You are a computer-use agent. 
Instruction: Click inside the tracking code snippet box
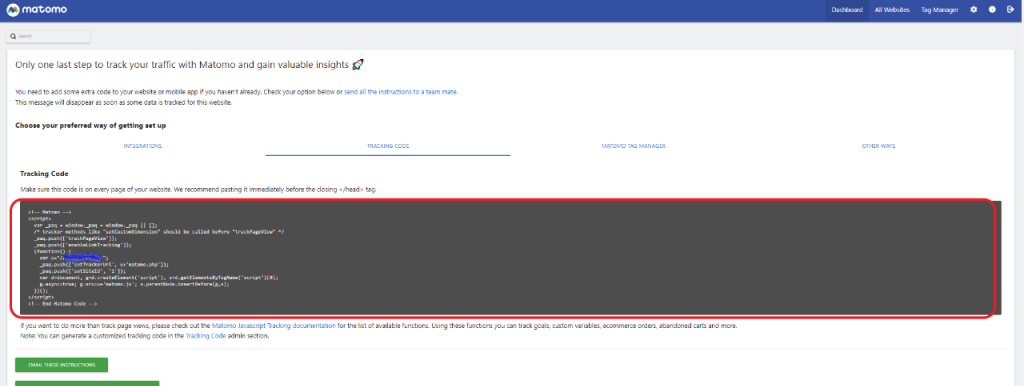511,259
